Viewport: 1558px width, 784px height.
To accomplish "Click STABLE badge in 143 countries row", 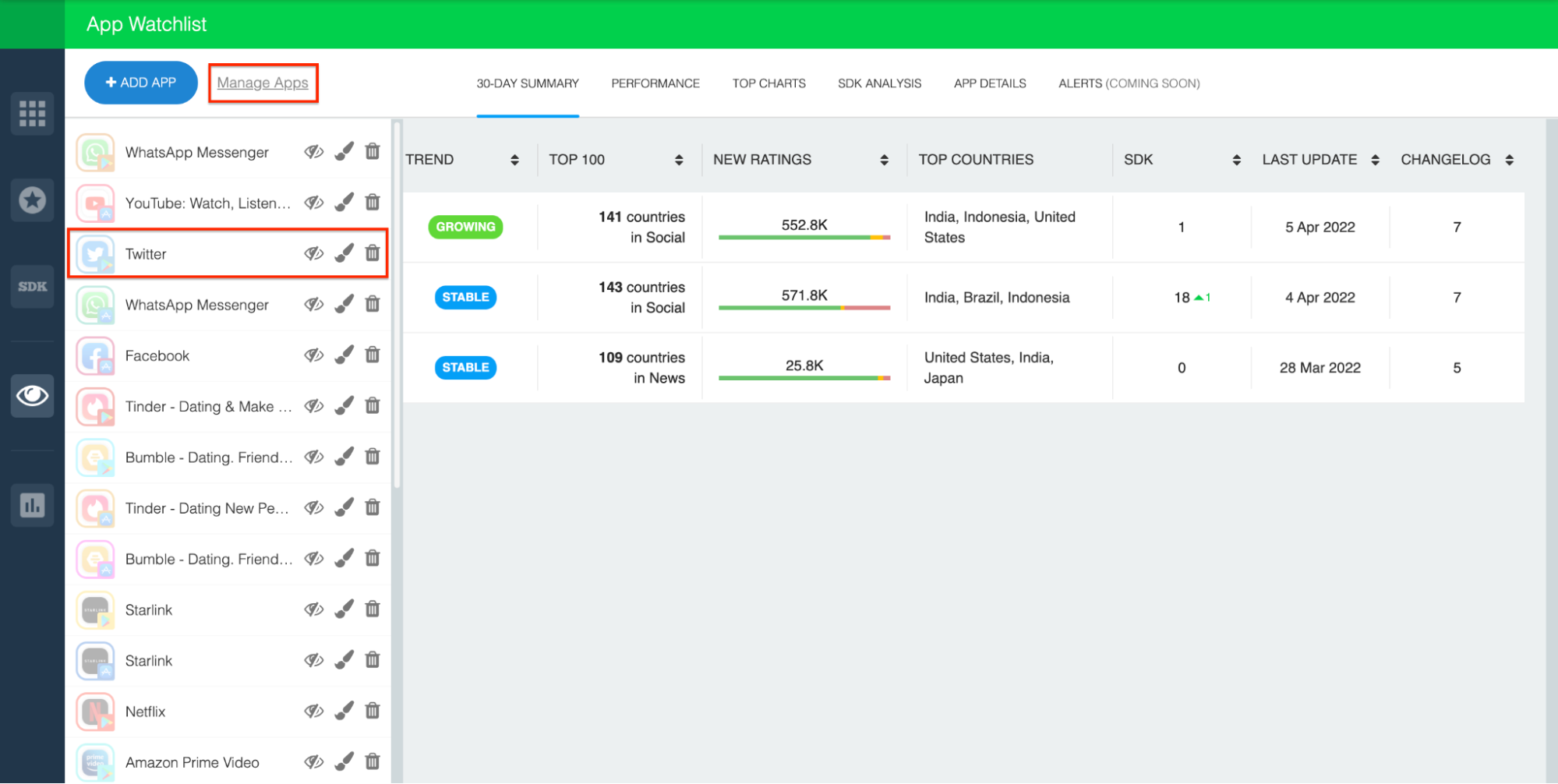I will (x=465, y=297).
